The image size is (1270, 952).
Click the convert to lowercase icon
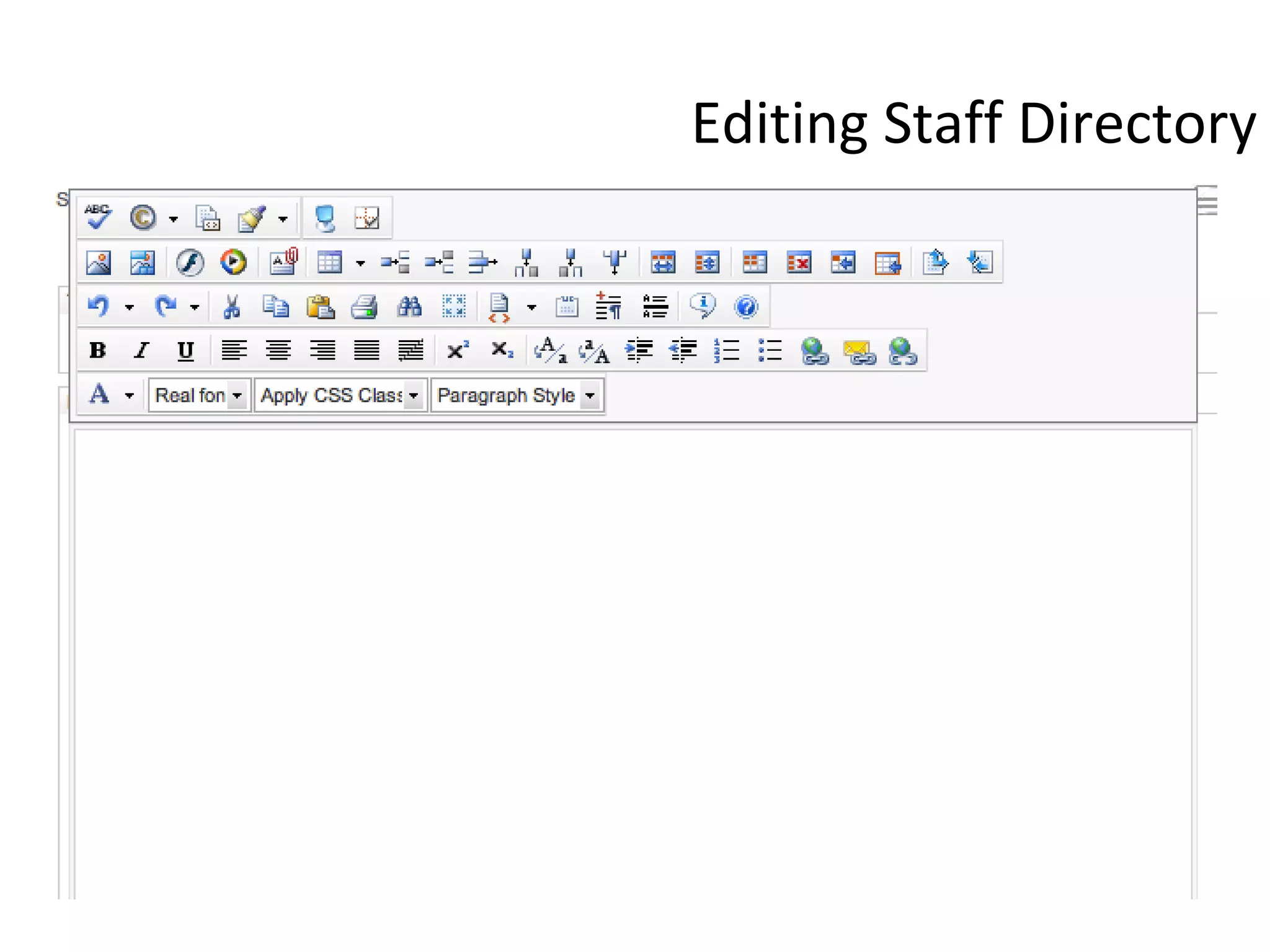pos(551,351)
